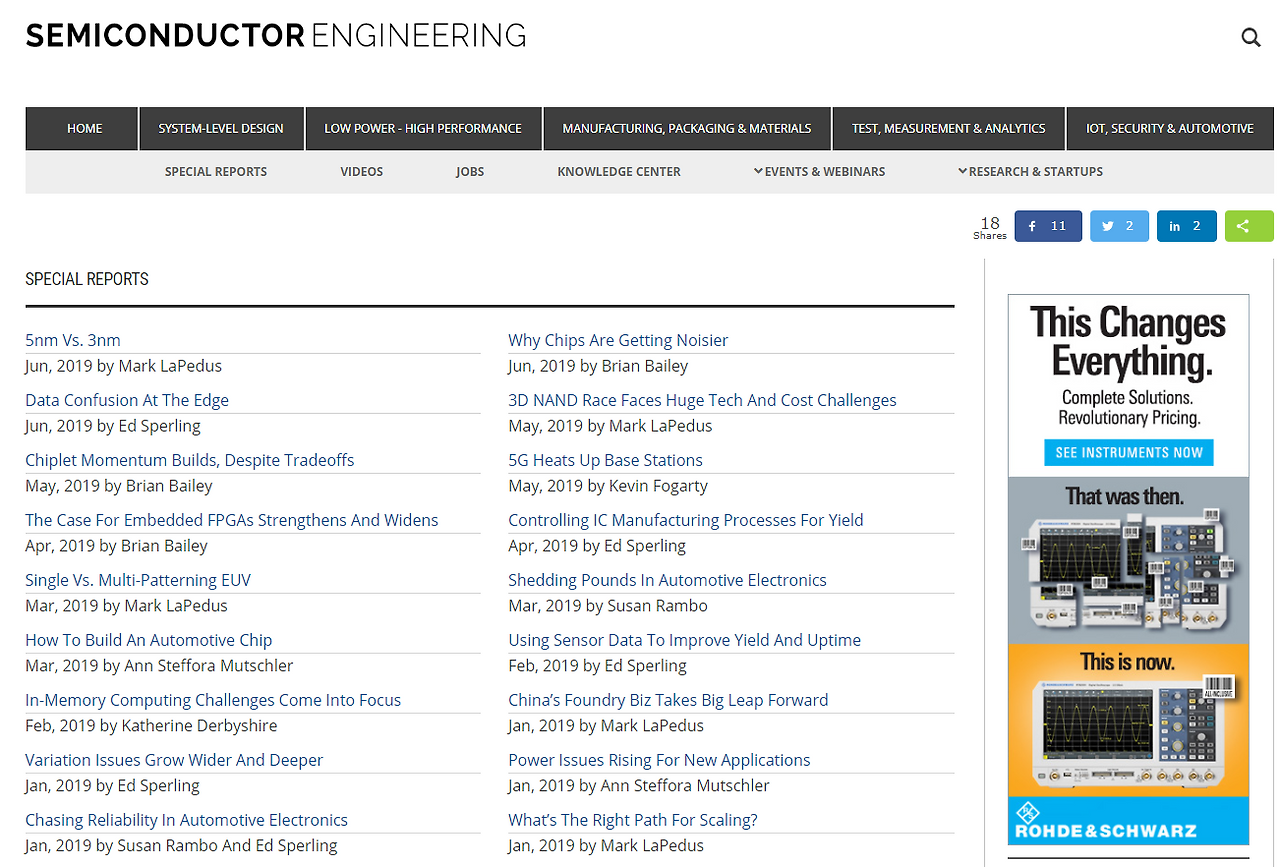Share the page on LinkedIn
The width and height of the screenshot is (1280, 867).
tap(1186, 226)
